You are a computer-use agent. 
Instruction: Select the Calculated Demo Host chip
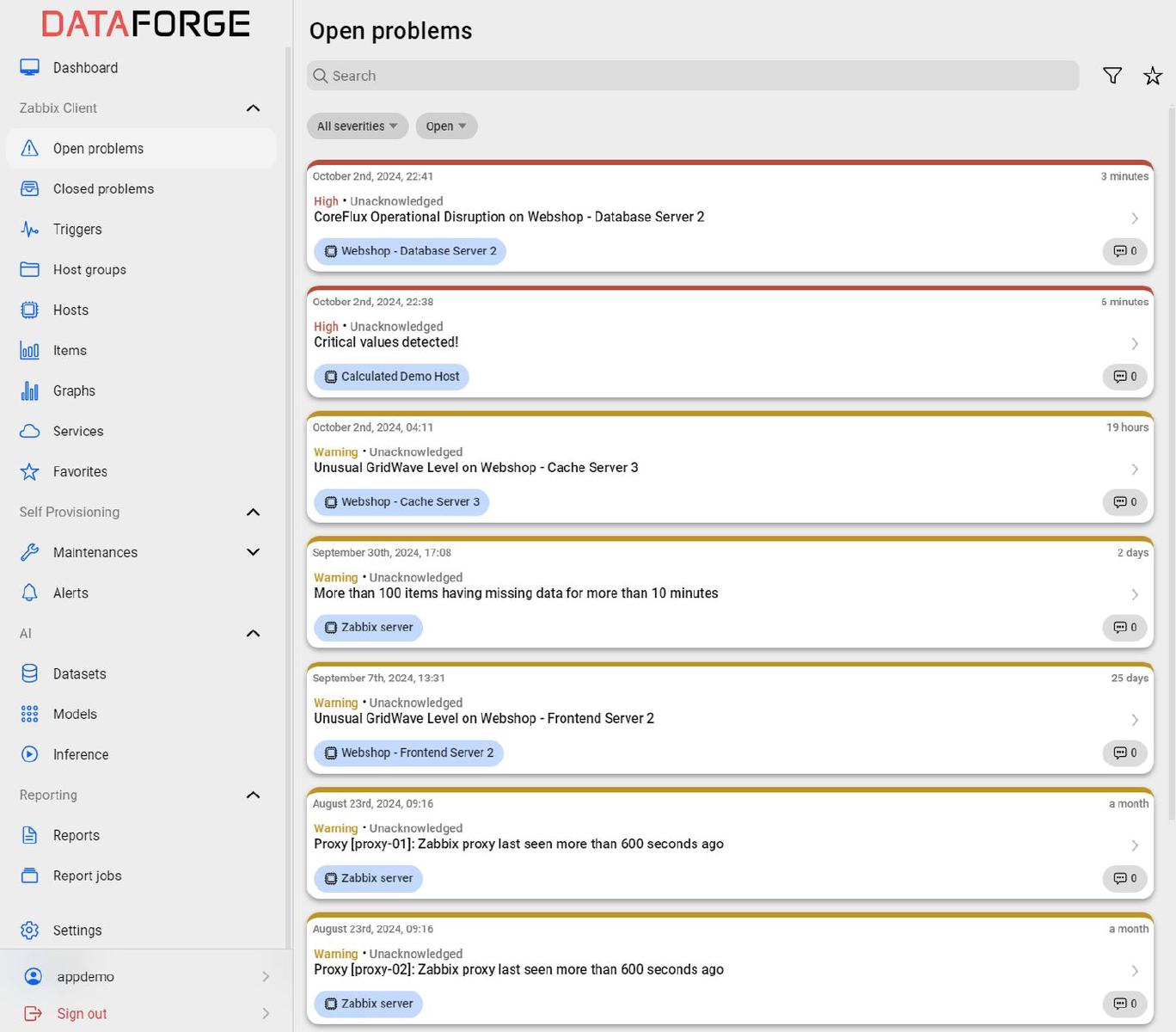(x=391, y=377)
